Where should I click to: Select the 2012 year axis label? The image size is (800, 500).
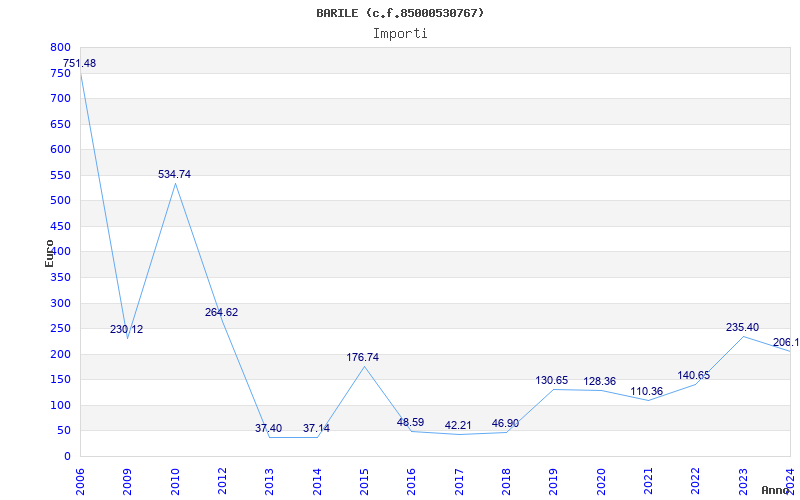point(222,482)
